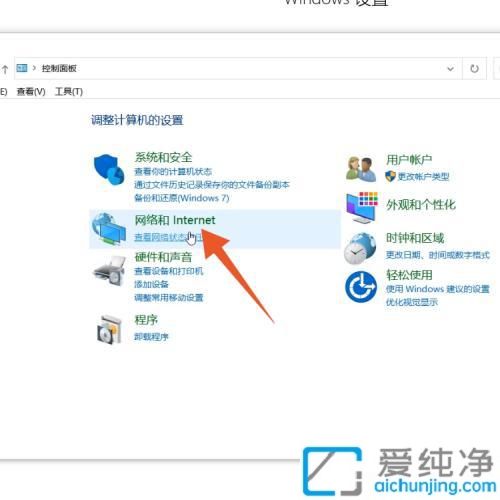The image size is (500, 500).
Task: Click 查看设备和打印机 link
Action: click(x=169, y=271)
